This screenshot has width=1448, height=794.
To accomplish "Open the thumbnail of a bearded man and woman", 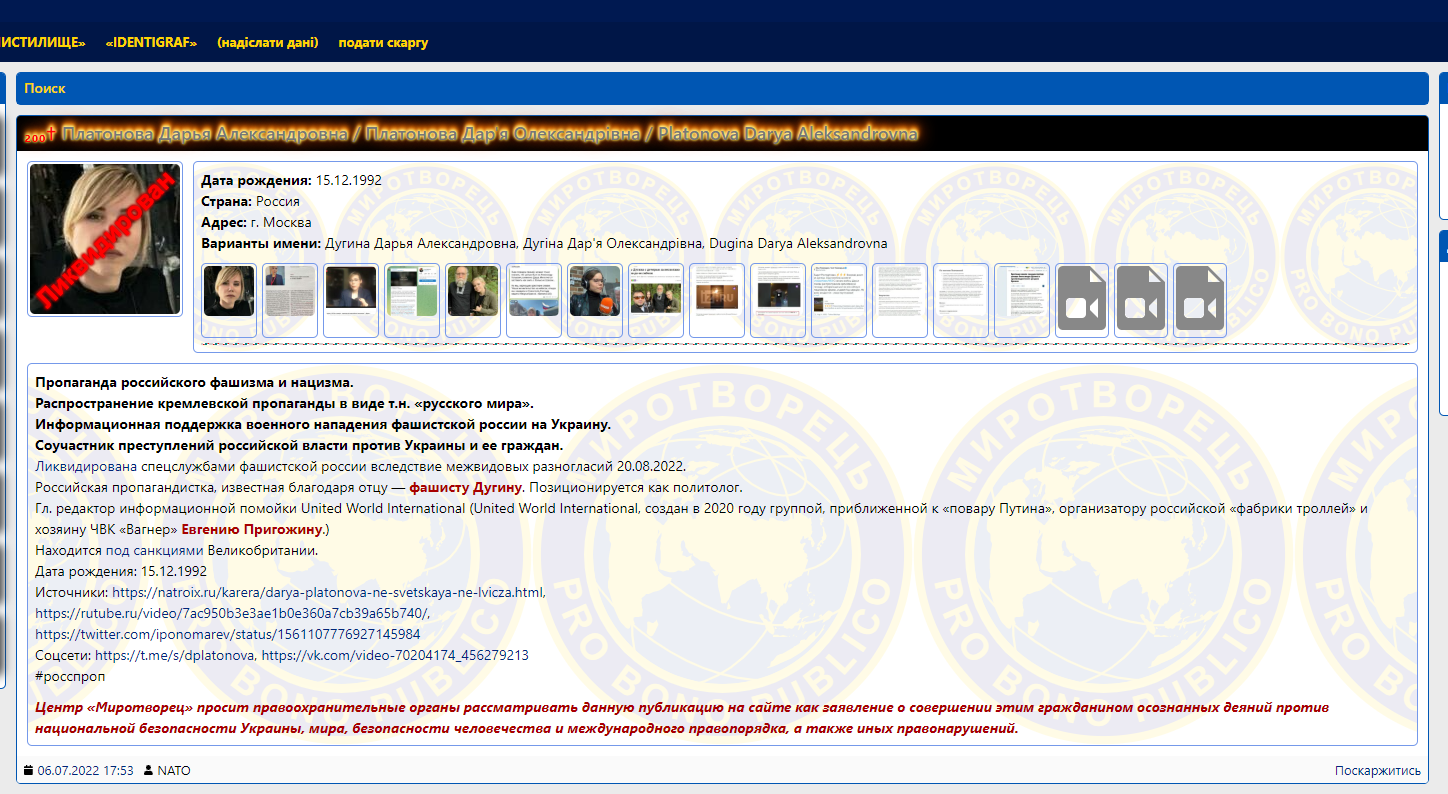I will (x=473, y=300).
